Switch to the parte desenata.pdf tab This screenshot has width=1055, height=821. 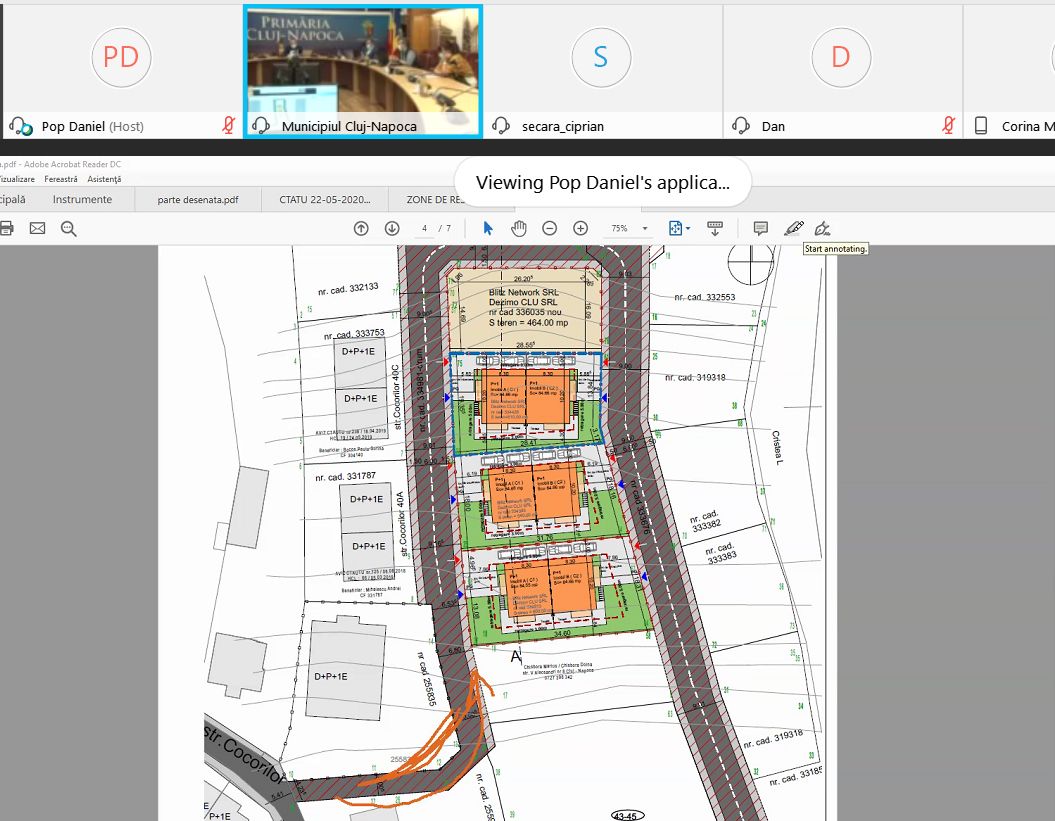point(198,199)
